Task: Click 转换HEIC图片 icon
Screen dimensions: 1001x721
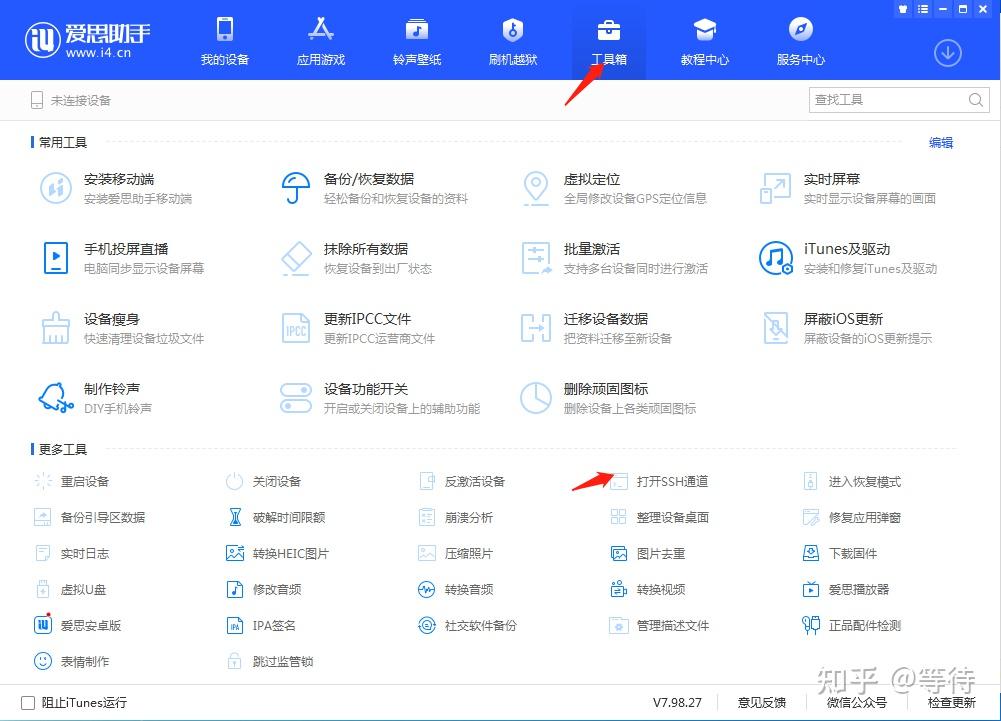Action: [x=235, y=553]
